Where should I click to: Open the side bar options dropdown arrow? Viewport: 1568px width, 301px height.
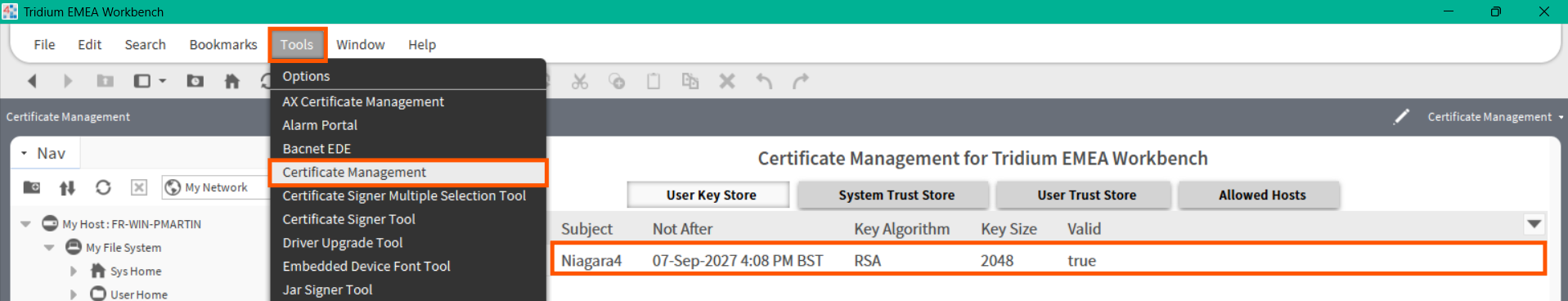pyautogui.click(x=163, y=81)
